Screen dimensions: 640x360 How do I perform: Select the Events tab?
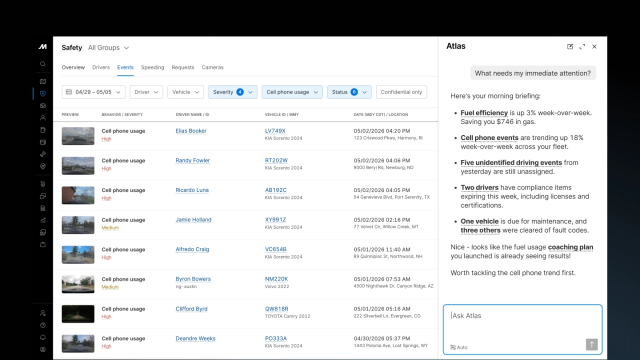[x=125, y=67]
